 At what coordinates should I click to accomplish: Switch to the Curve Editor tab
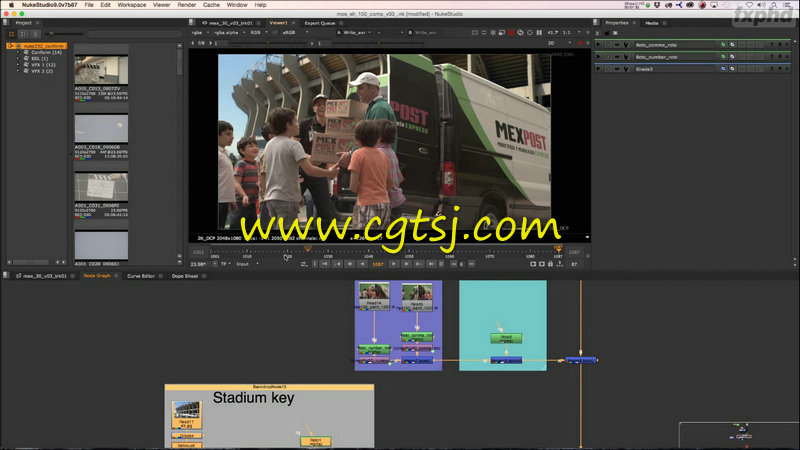pos(141,276)
